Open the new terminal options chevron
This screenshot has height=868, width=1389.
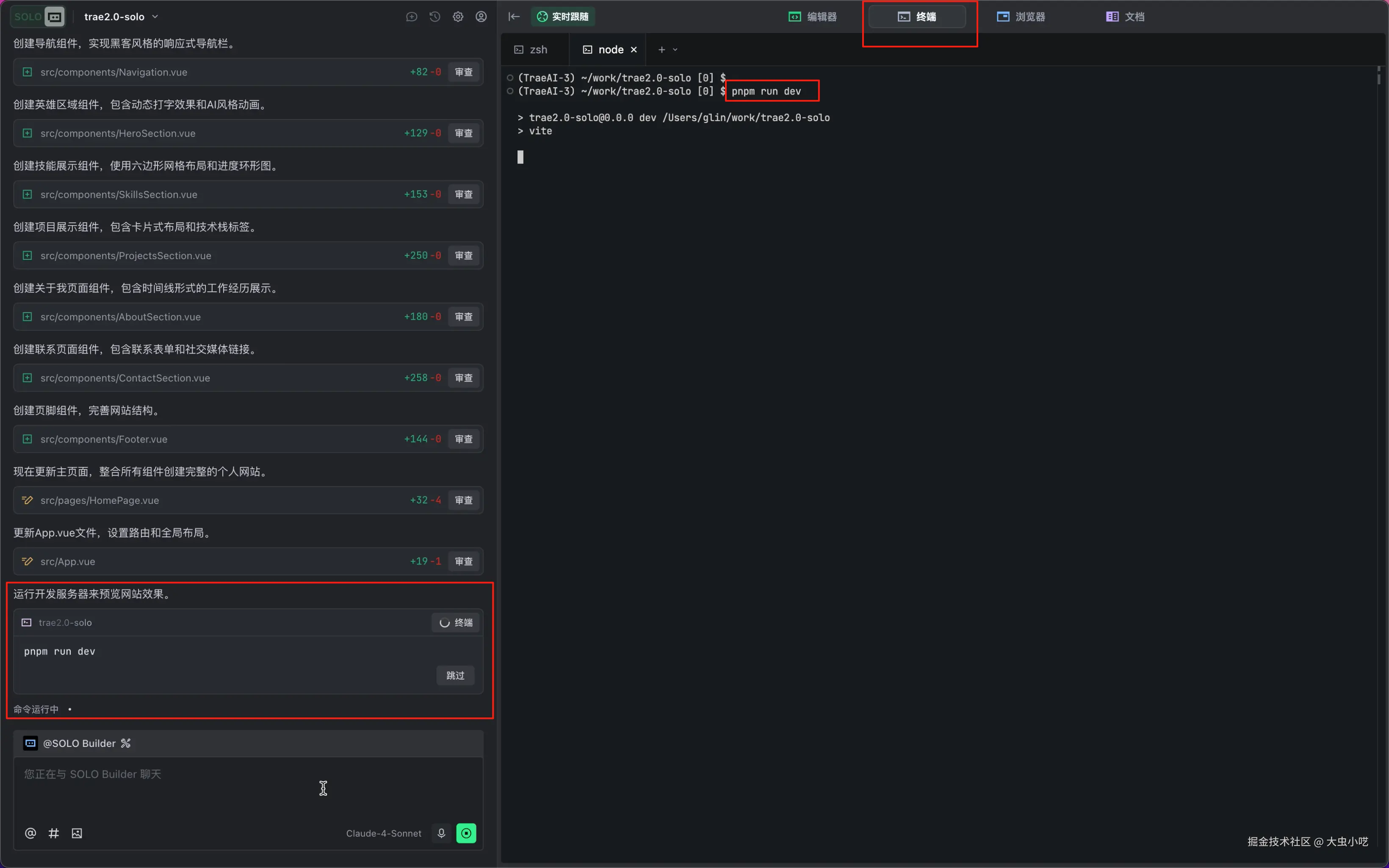pos(675,50)
